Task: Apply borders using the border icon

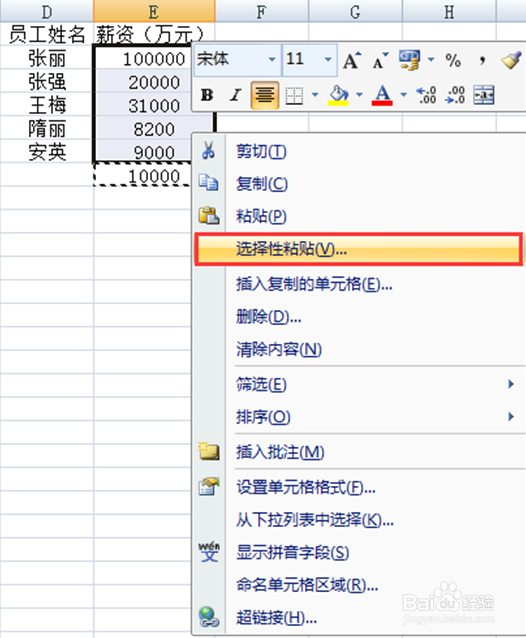Action: (x=294, y=95)
